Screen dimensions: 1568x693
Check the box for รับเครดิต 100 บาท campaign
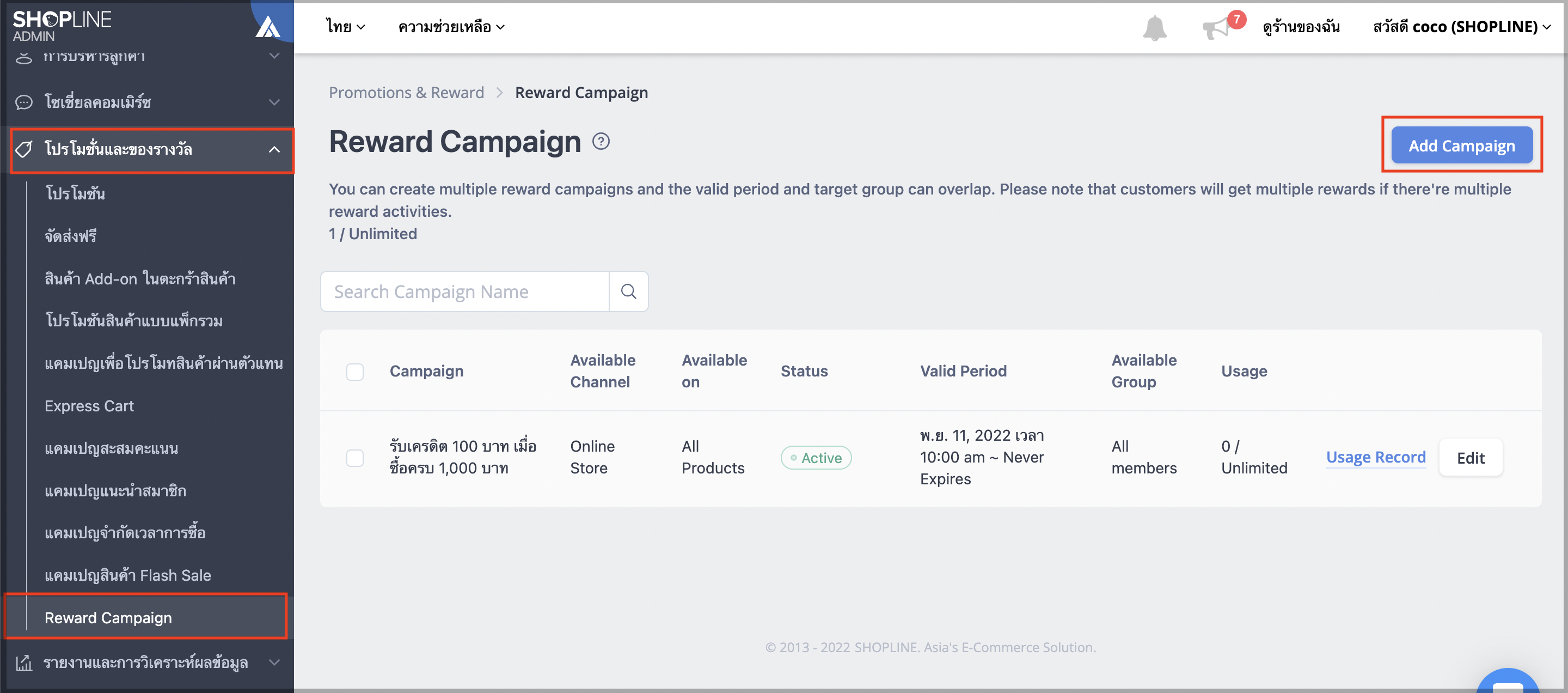click(355, 458)
